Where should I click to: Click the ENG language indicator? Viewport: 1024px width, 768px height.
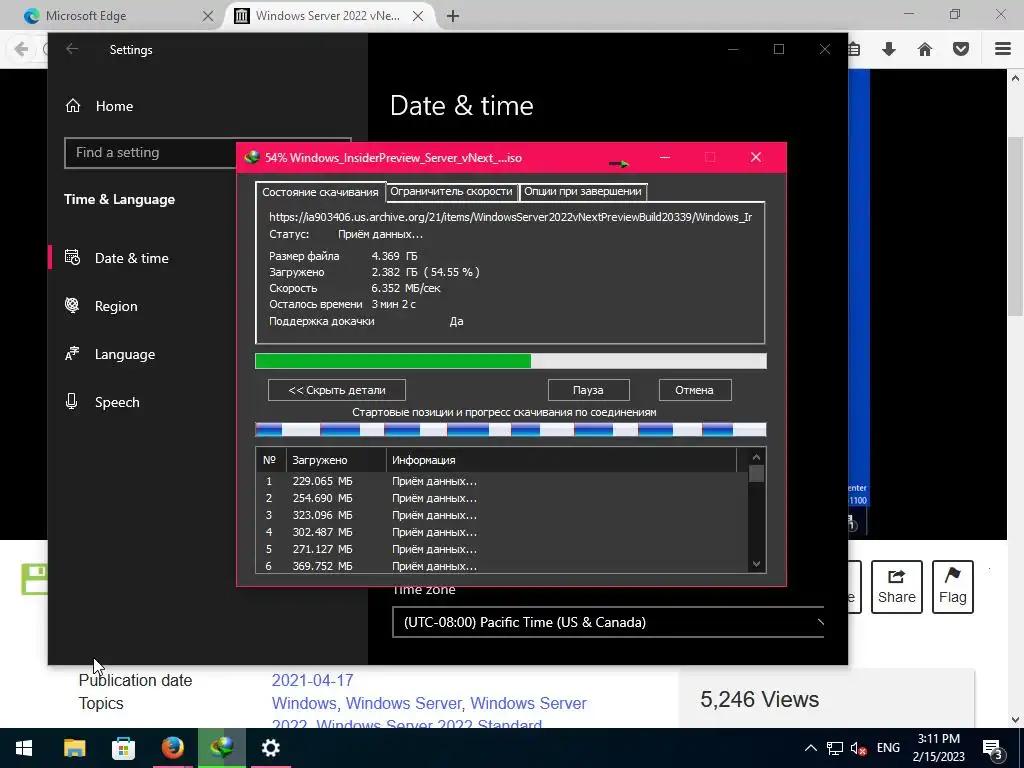click(x=888, y=748)
